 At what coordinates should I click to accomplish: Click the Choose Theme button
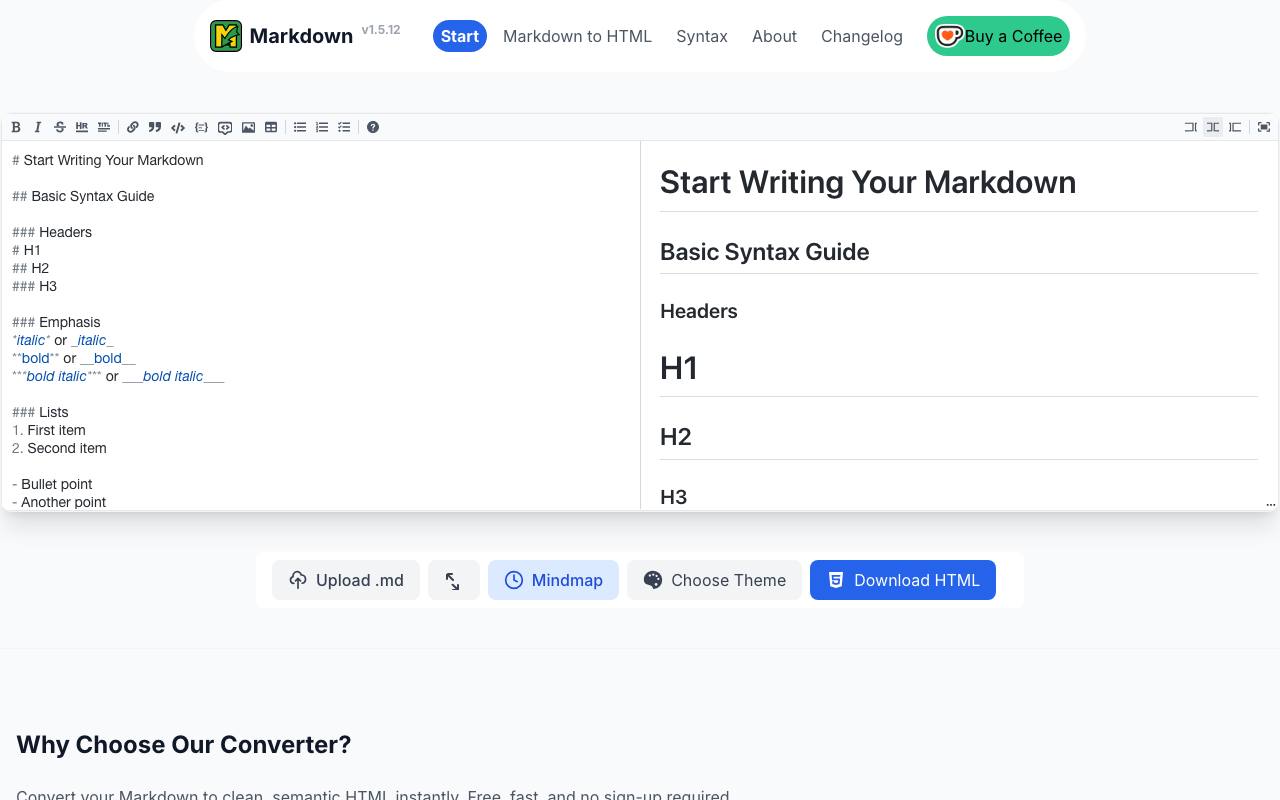pyautogui.click(x=714, y=580)
